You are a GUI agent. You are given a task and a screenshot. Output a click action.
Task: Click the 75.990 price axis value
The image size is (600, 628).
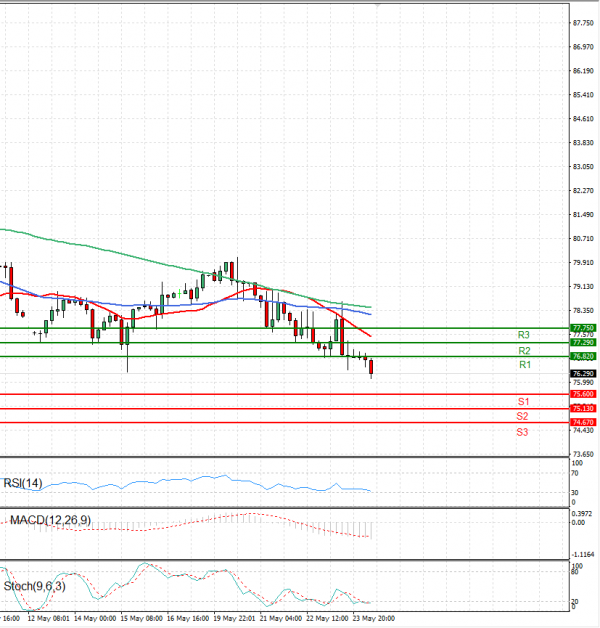click(x=583, y=383)
